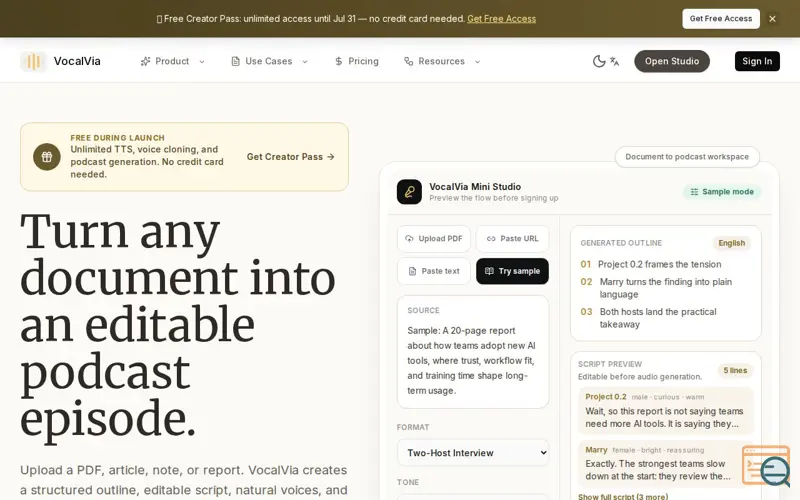Click Get Creator Pass link
This screenshot has width=800, height=500.
290,157
